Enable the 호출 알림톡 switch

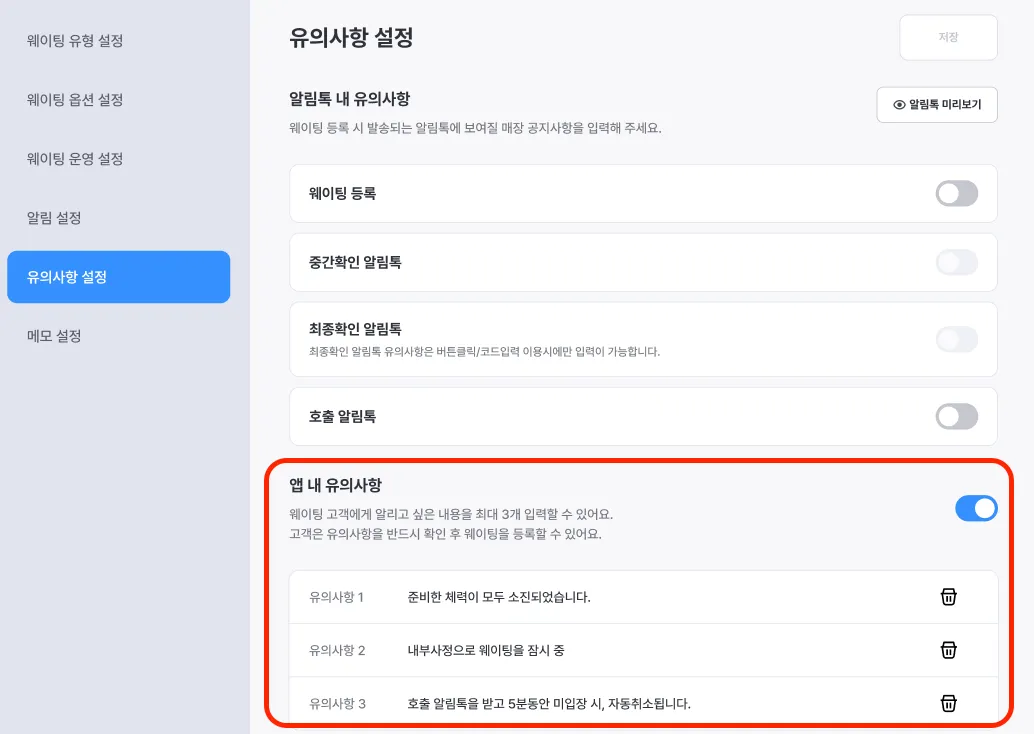pyautogui.click(x=956, y=417)
